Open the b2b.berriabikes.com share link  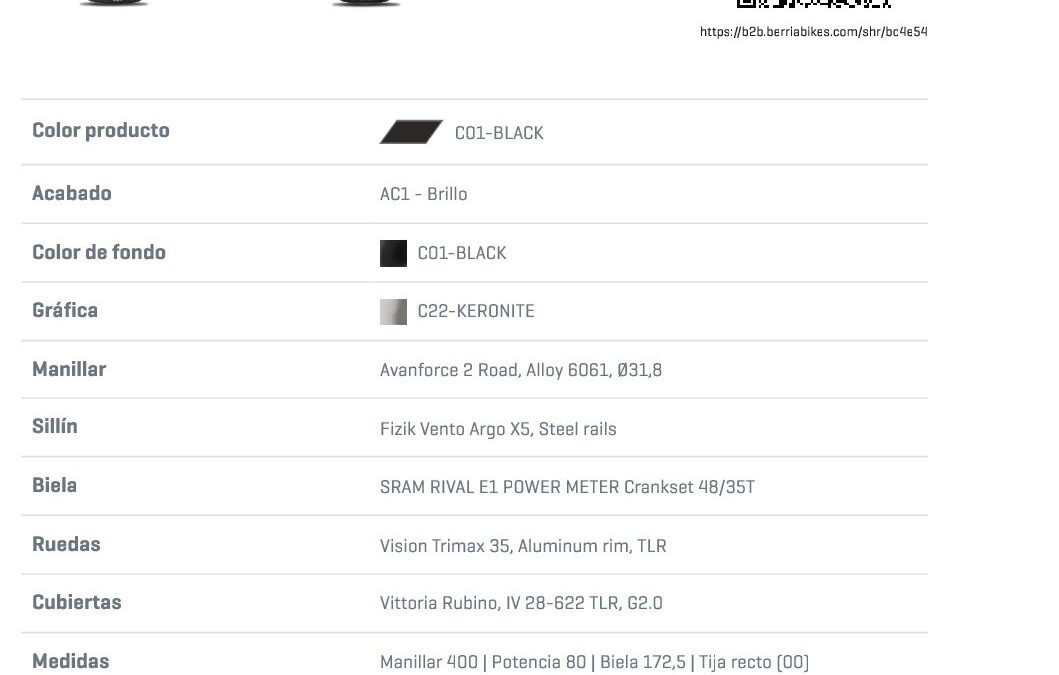813,32
